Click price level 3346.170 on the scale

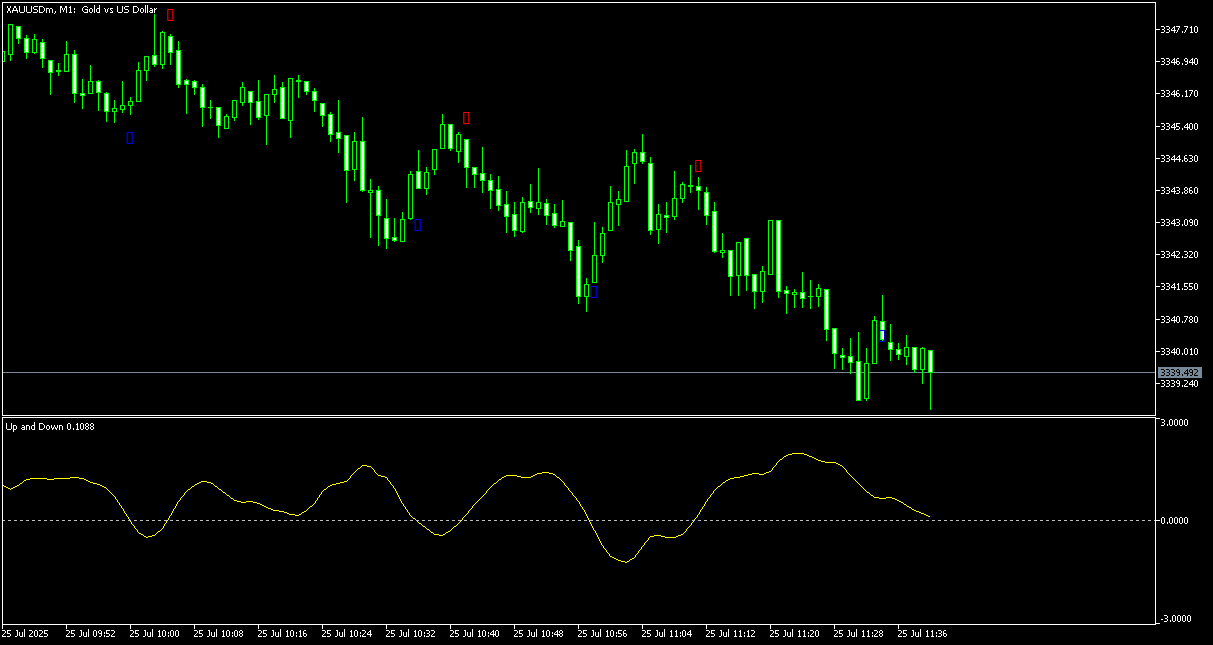pyautogui.click(x=1178, y=94)
